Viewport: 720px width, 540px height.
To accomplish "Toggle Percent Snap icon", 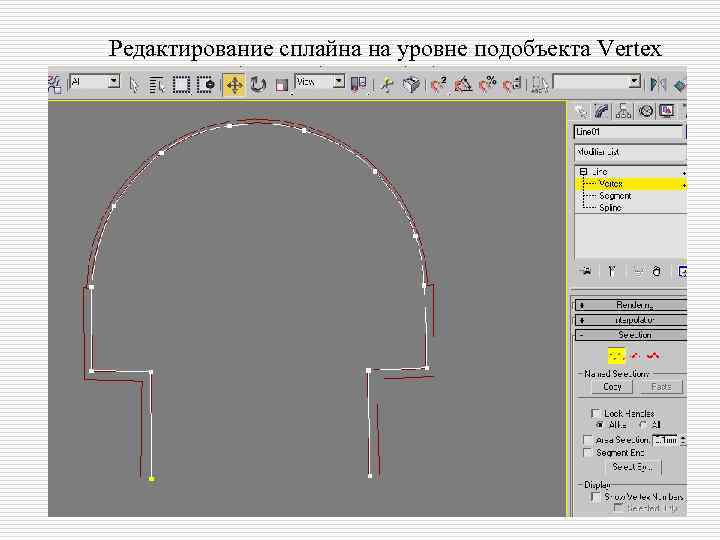I will click(x=487, y=85).
